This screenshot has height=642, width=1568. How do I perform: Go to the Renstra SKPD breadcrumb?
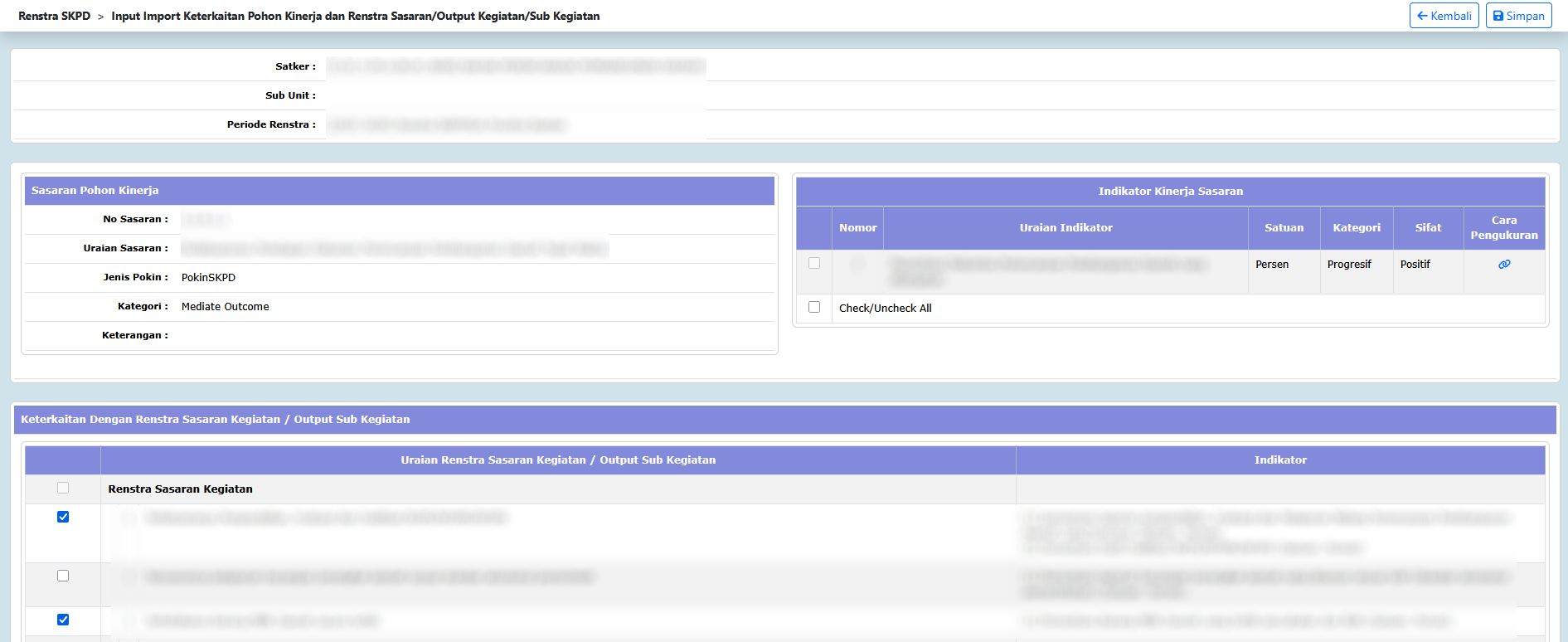click(54, 16)
